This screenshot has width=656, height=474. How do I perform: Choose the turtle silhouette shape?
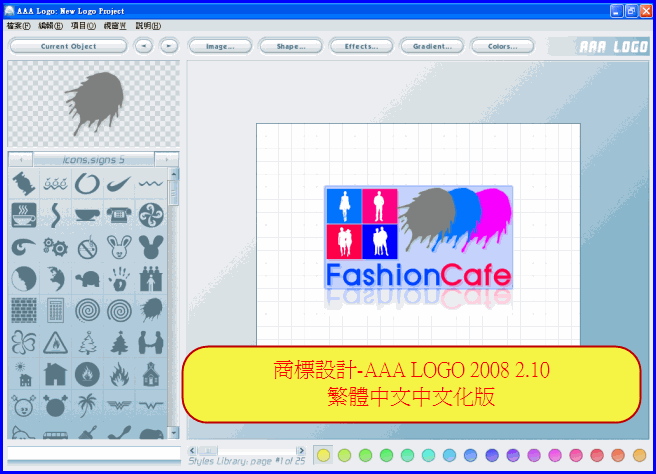87,279
